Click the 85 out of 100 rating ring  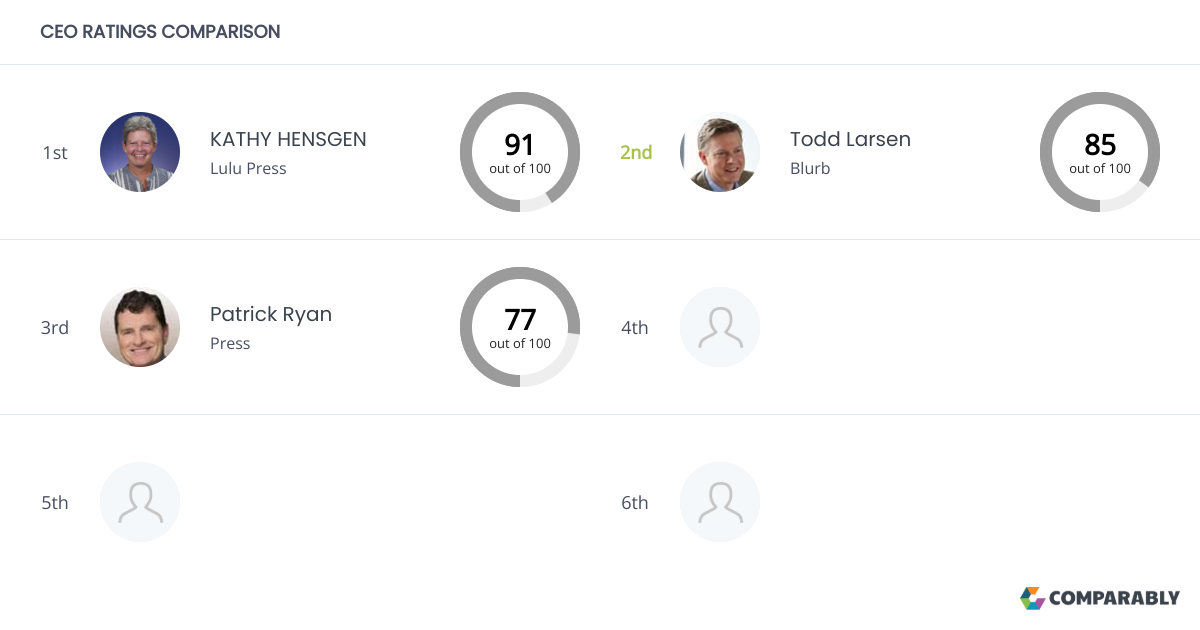tap(1100, 152)
